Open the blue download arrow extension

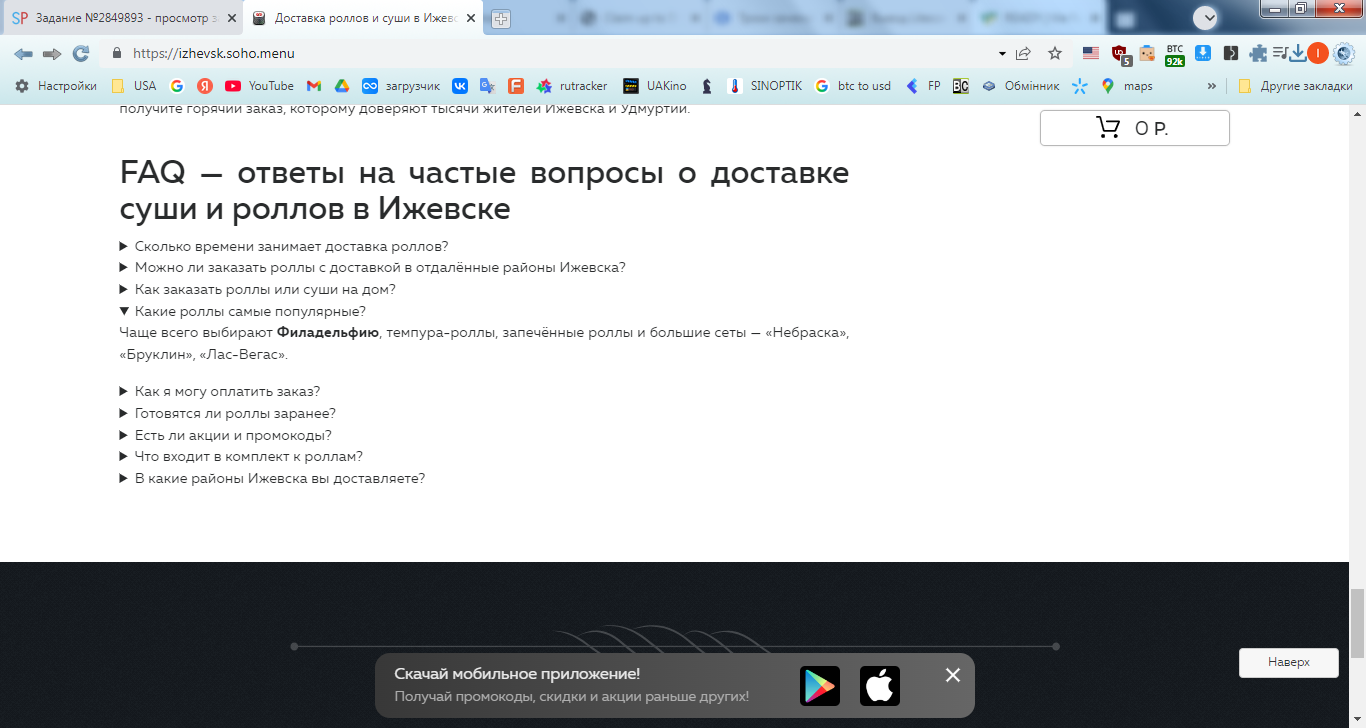[1204, 53]
